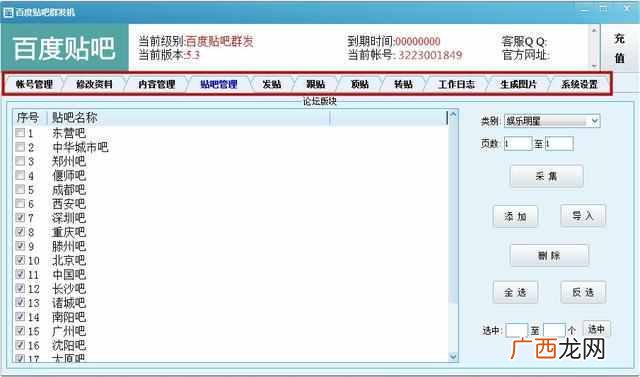
Task: Click the 选中 range end field
Action: click(555, 330)
